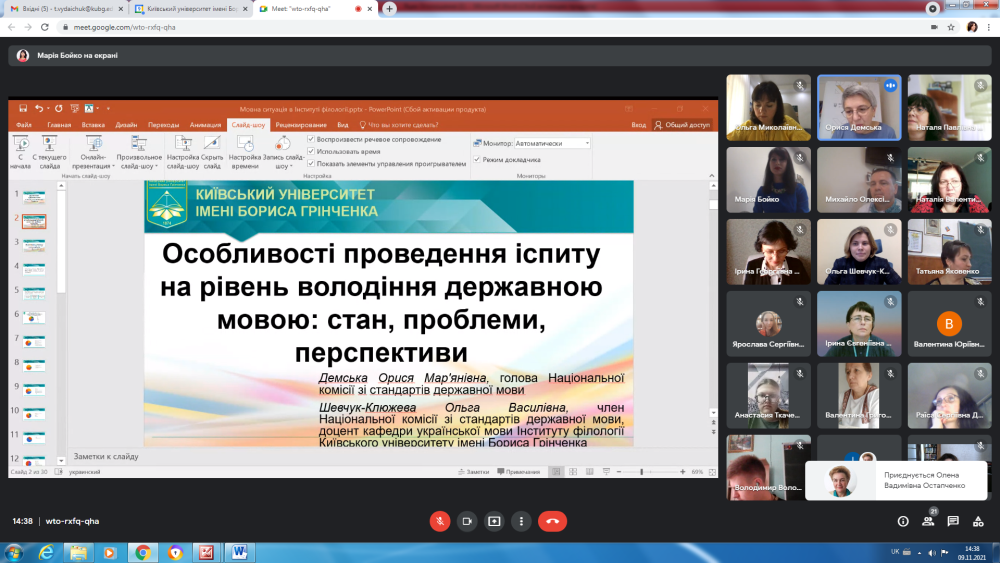Open the chat panel icon

[x=953, y=521]
